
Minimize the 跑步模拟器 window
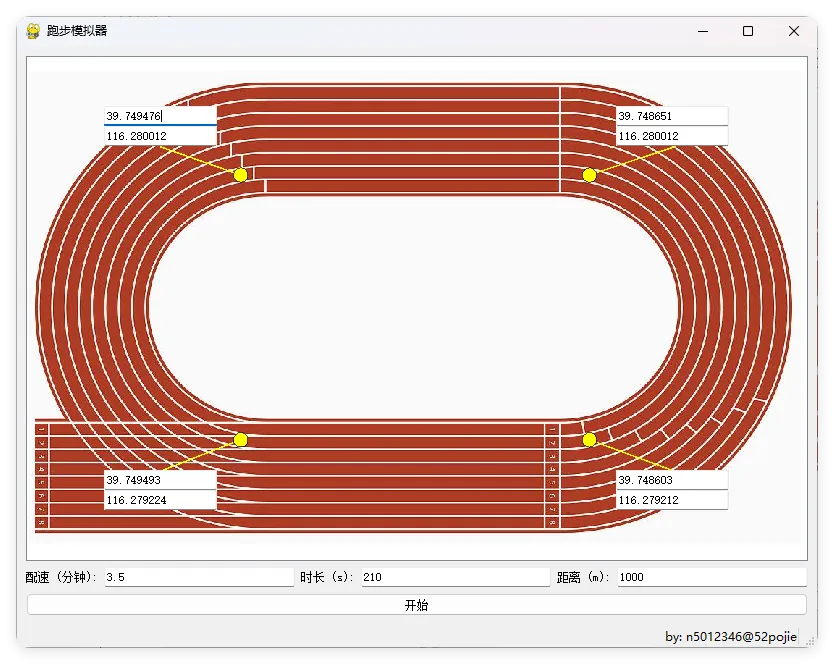coord(702,31)
